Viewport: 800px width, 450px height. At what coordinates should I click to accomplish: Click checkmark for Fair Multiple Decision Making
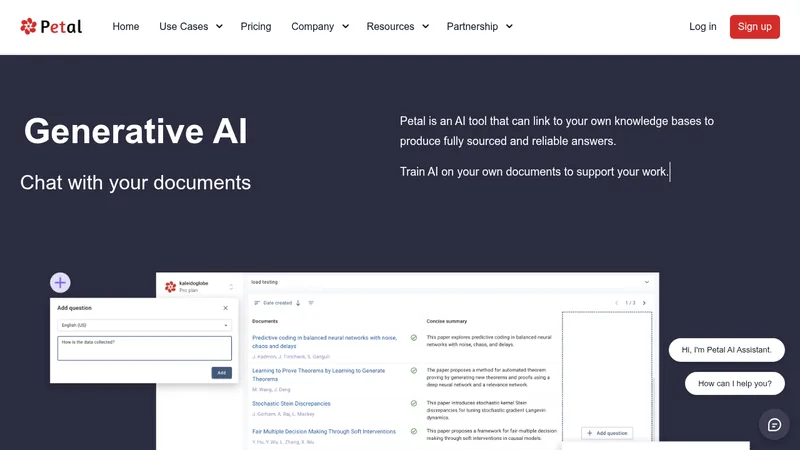(x=414, y=432)
